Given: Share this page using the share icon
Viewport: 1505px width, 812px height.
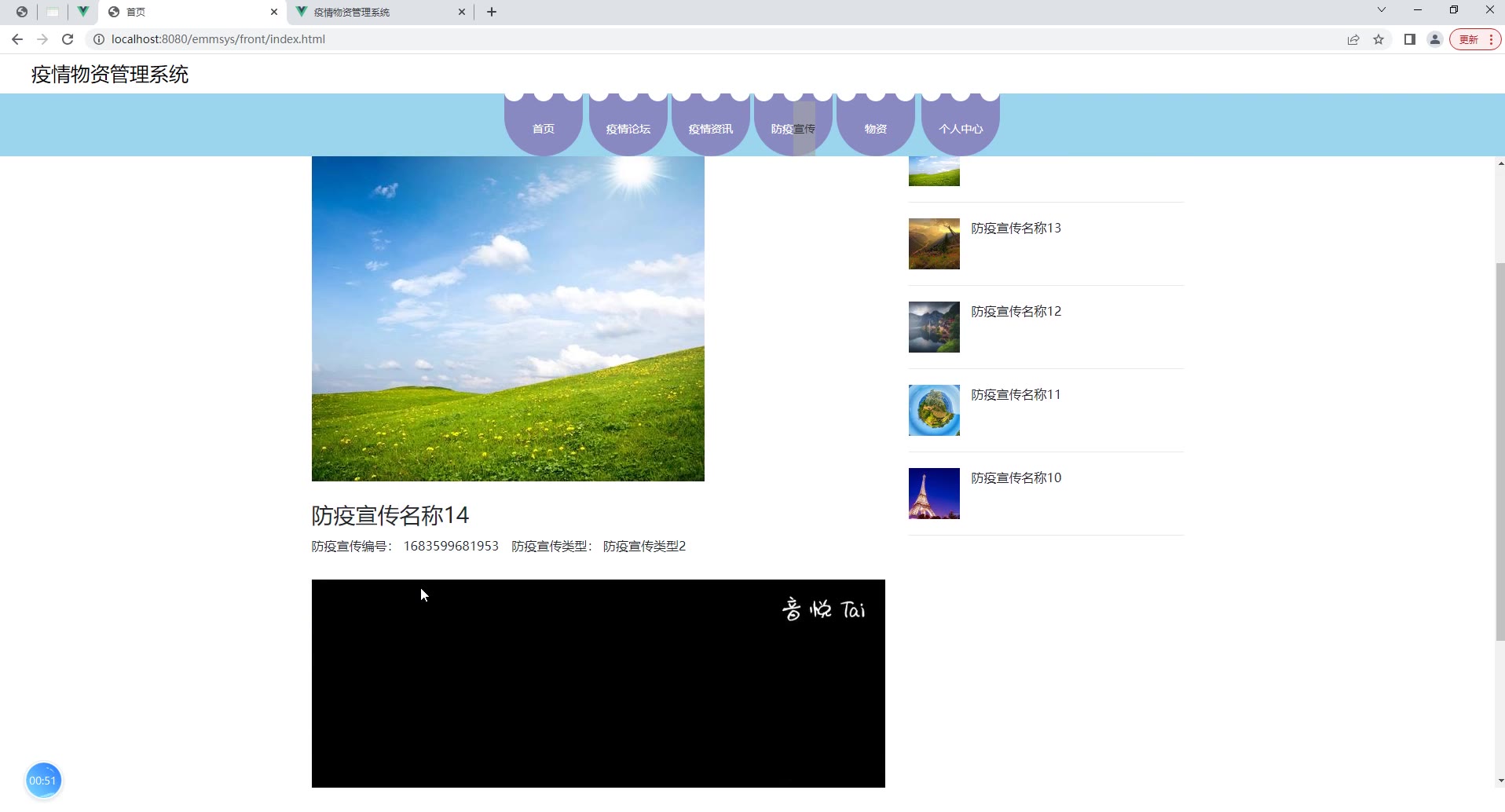Looking at the screenshot, I should pyautogui.click(x=1353, y=39).
